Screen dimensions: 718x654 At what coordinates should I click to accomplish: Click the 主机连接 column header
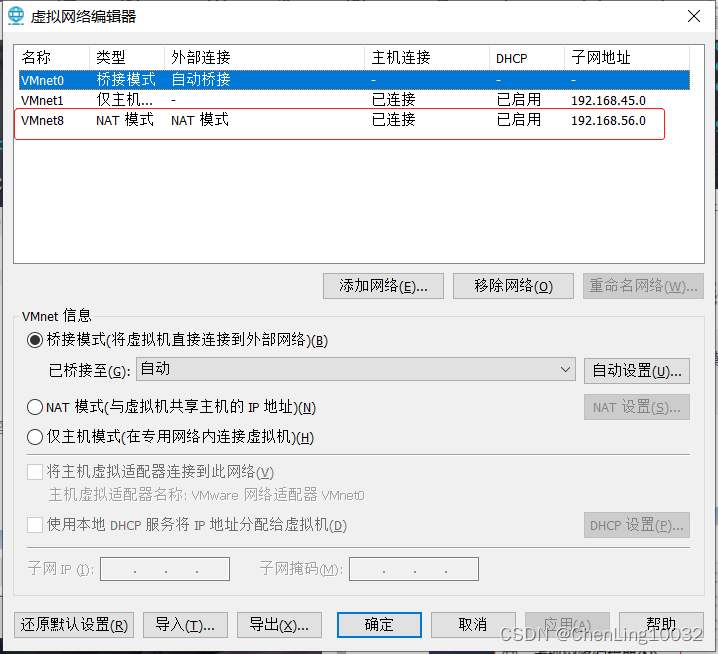click(x=427, y=58)
